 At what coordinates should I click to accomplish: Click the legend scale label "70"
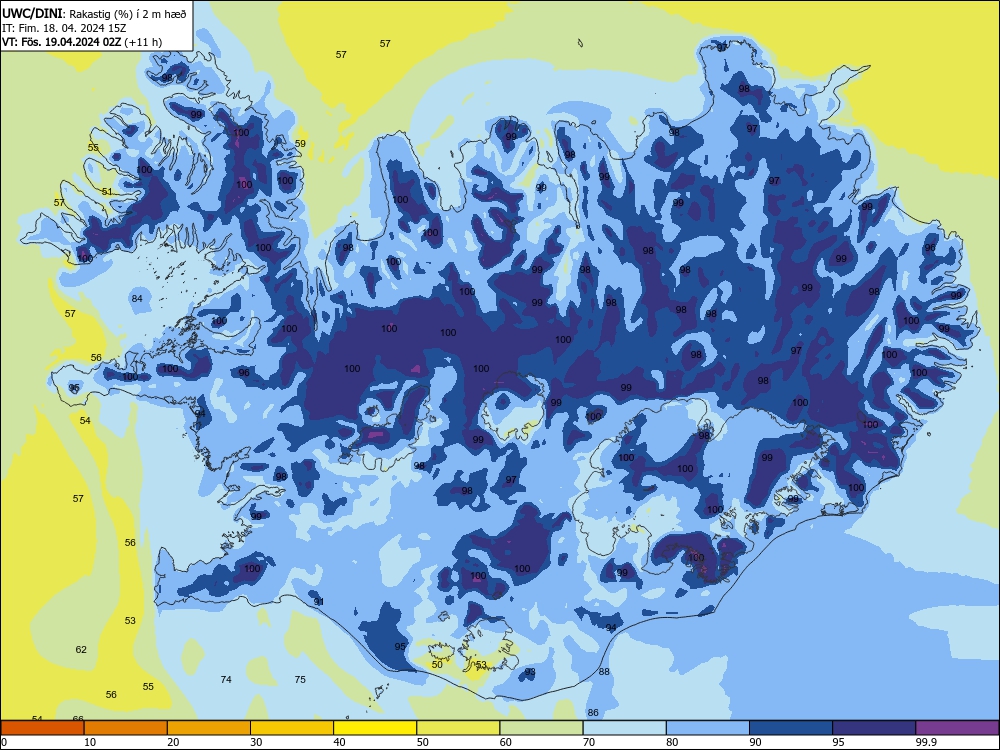tap(589, 742)
